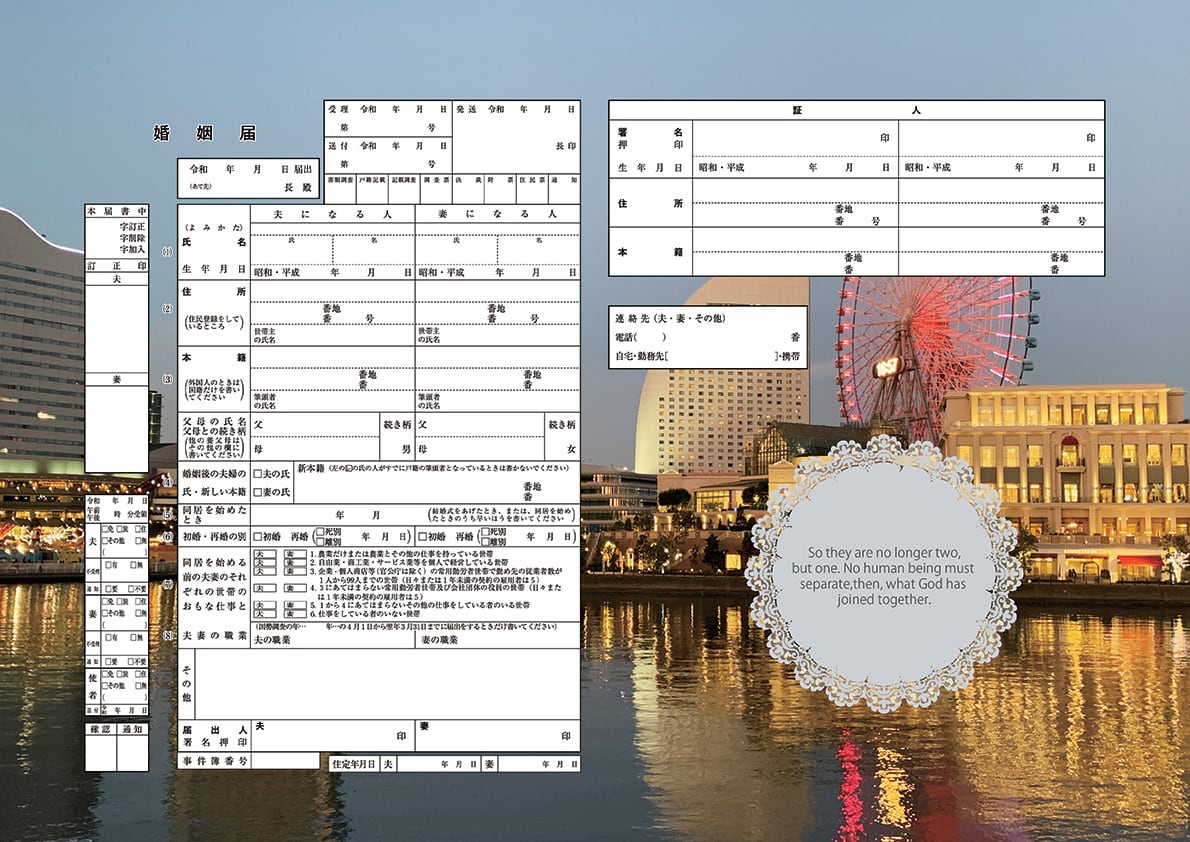Click first witness 生年月日 field

795,167
